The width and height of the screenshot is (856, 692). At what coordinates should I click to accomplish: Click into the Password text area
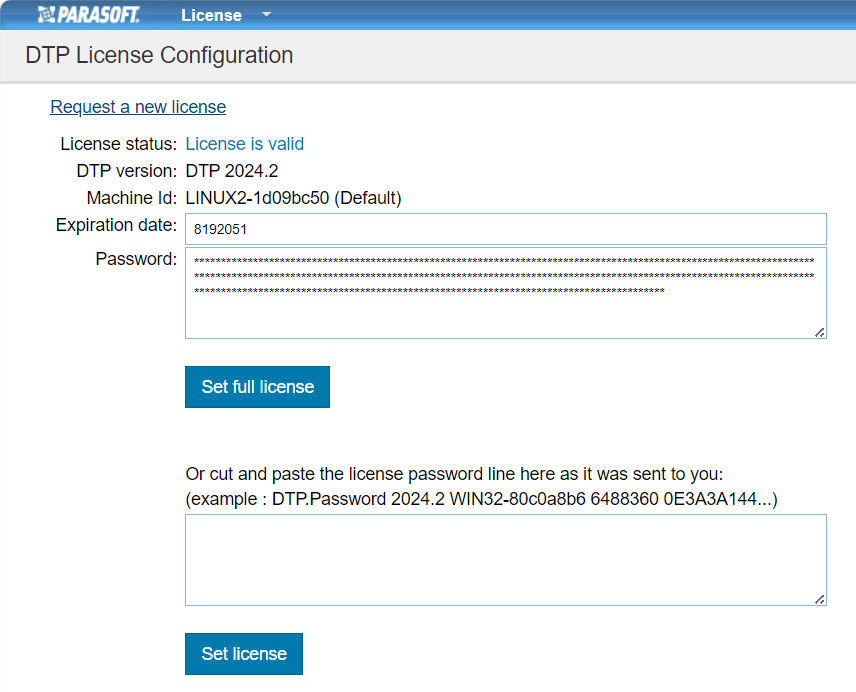tap(506, 293)
